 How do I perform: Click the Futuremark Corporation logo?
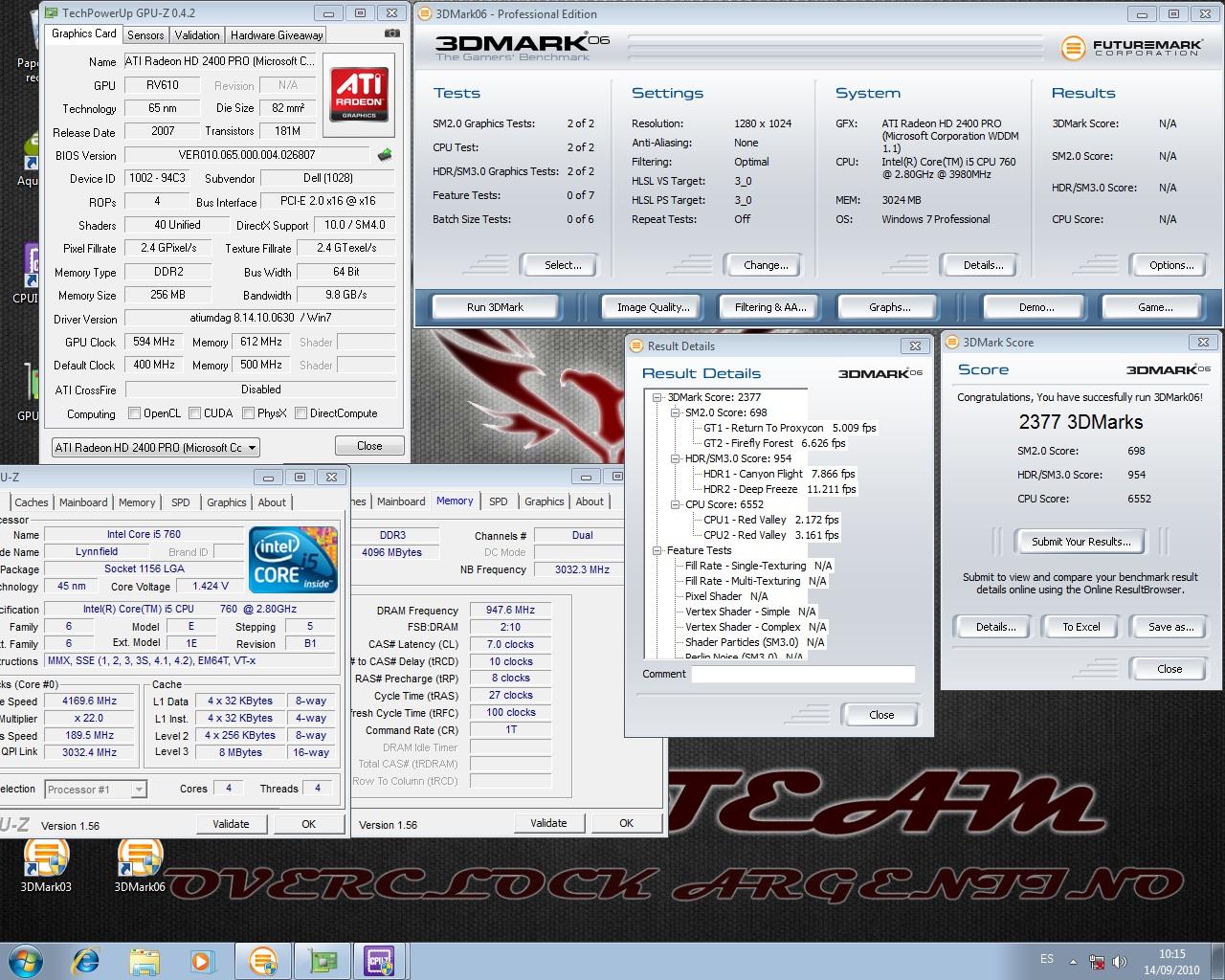(1130, 47)
